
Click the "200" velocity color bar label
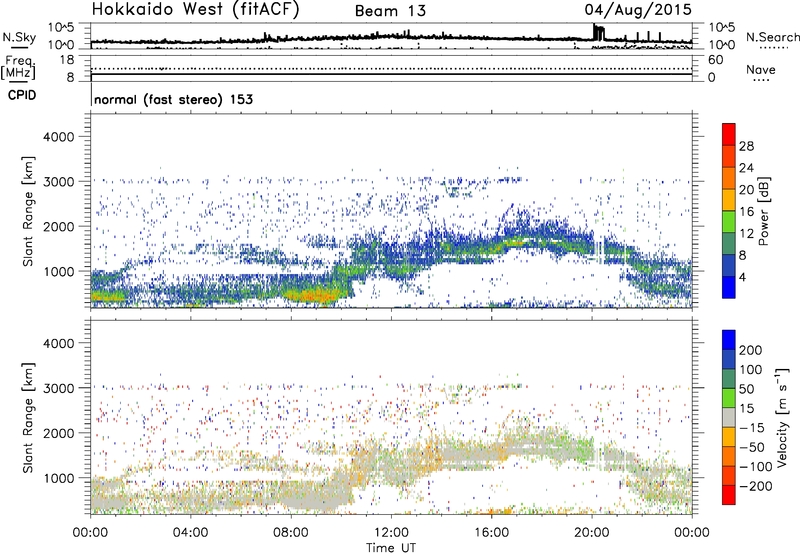point(751,350)
